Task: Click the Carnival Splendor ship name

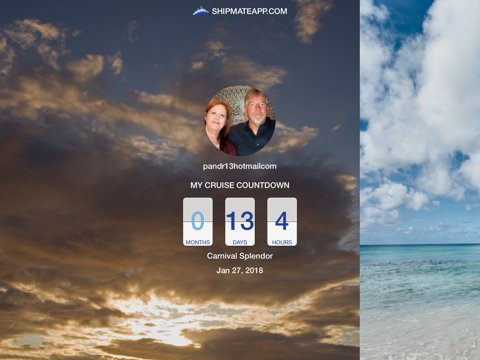Action: [240, 256]
